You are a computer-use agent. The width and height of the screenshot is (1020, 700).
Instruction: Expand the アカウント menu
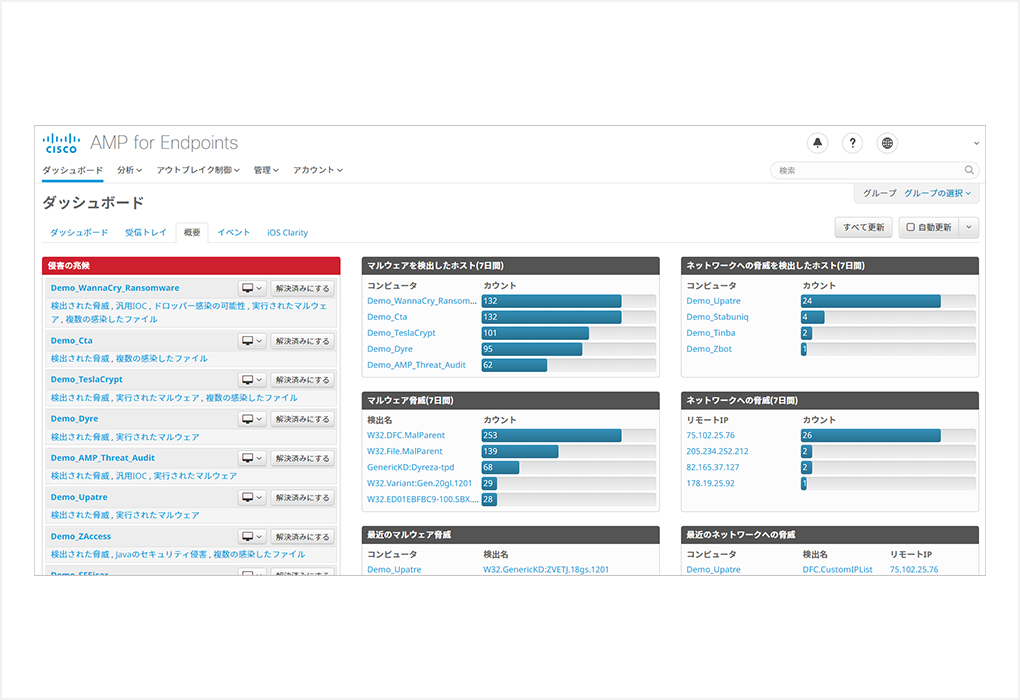317,170
